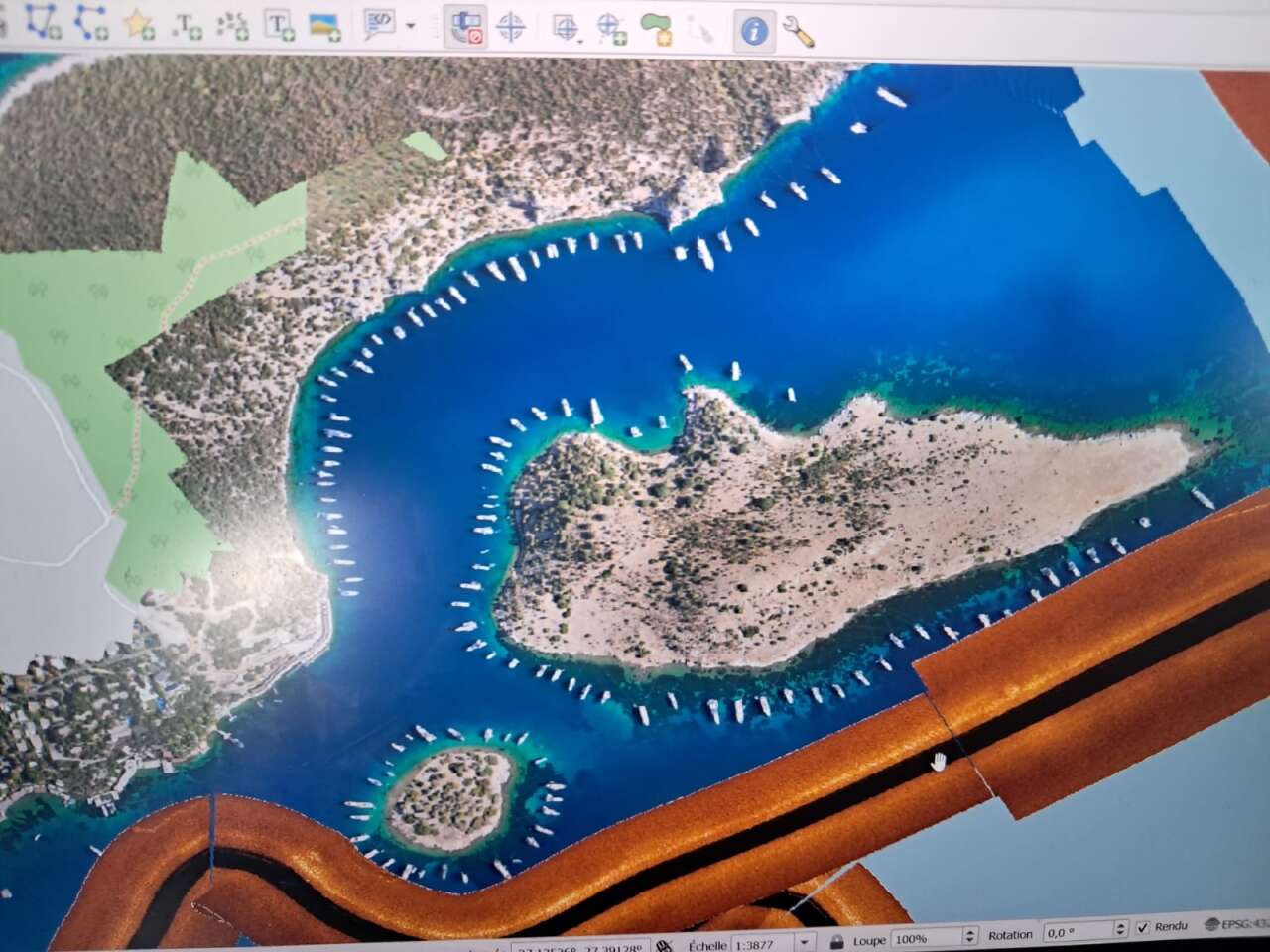Toggle extents display icon beside coordinates
This screenshot has height=952, width=1270.
click(x=665, y=945)
